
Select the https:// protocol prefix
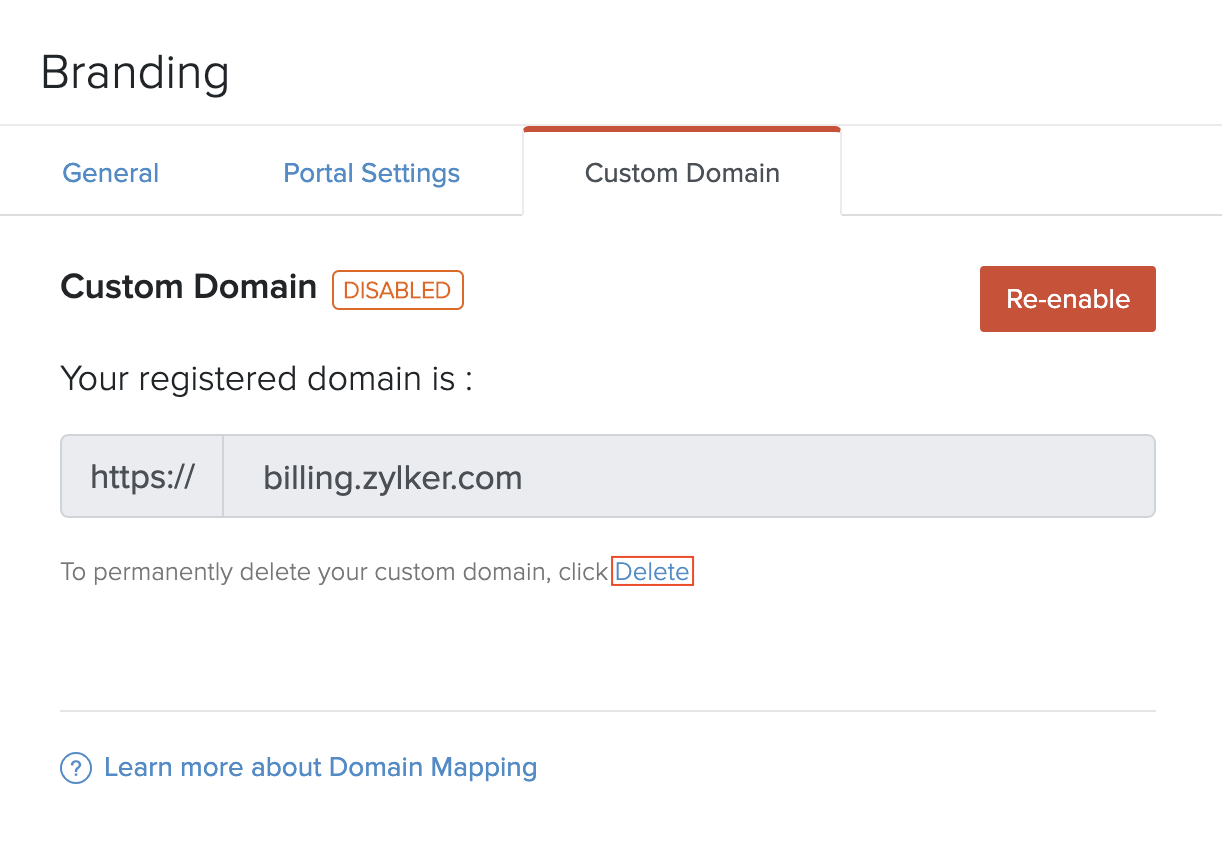click(141, 476)
